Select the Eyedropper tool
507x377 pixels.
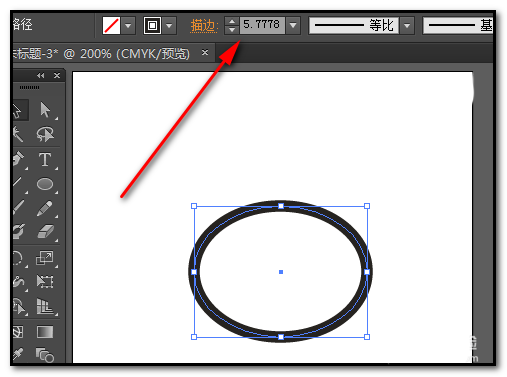click(18, 355)
